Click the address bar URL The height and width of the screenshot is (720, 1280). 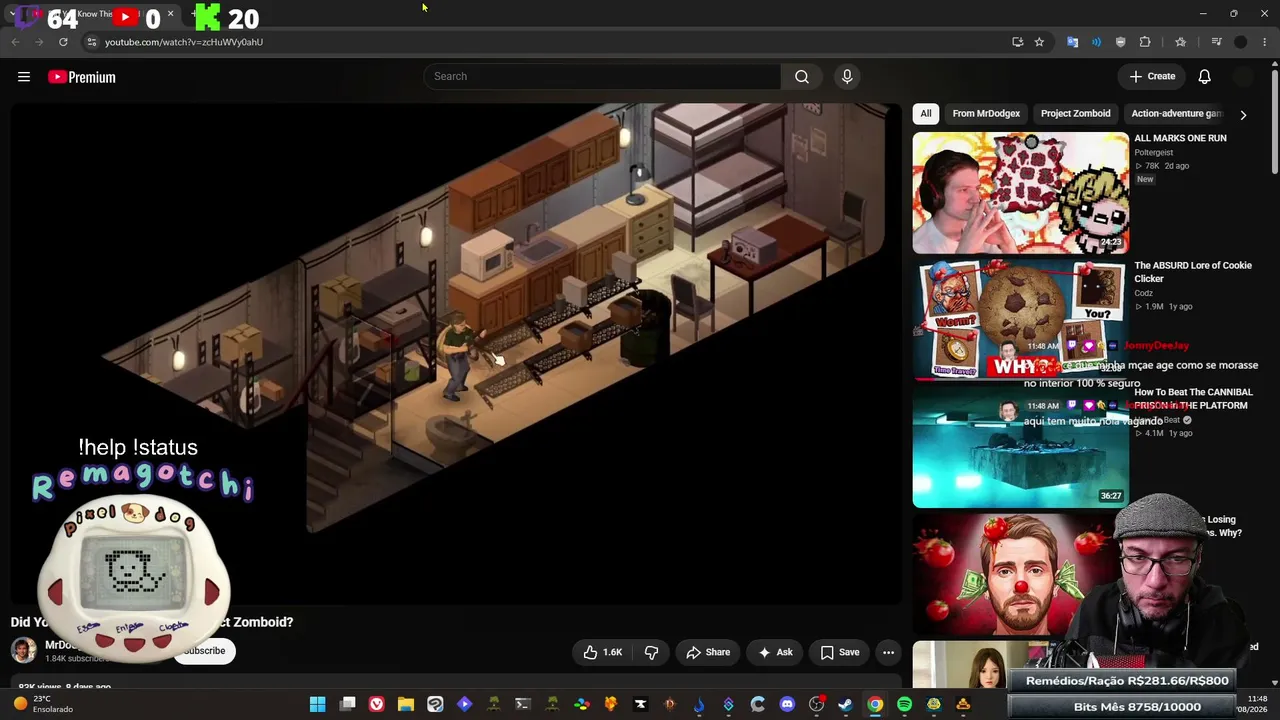coord(184,42)
